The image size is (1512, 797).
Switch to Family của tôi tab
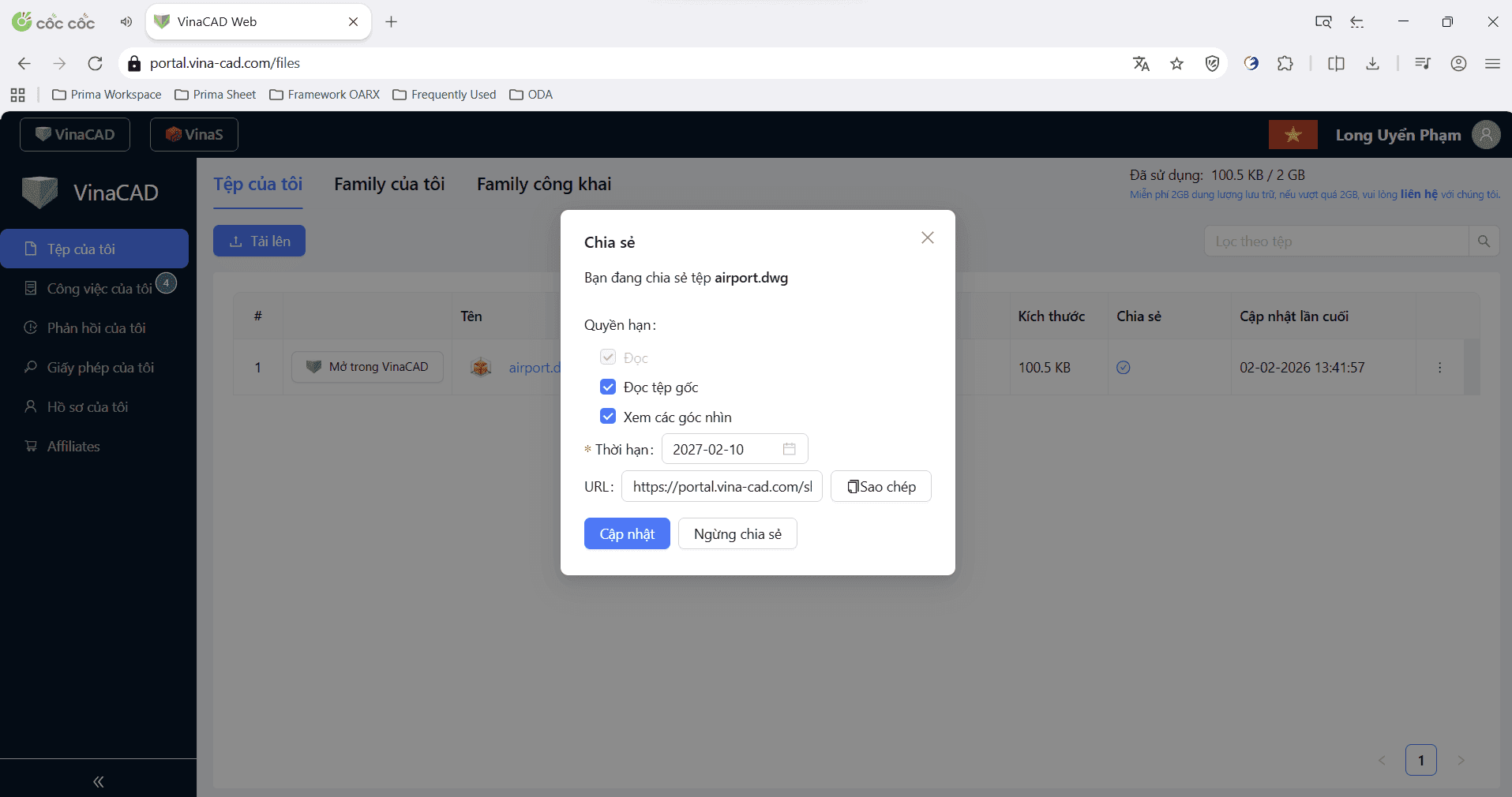click(x=389, y=184)
